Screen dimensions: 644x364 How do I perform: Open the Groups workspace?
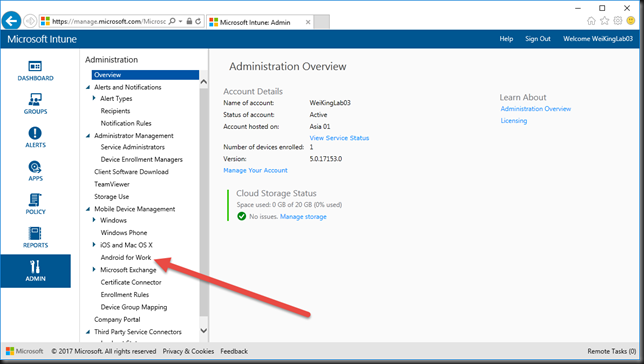35,104
